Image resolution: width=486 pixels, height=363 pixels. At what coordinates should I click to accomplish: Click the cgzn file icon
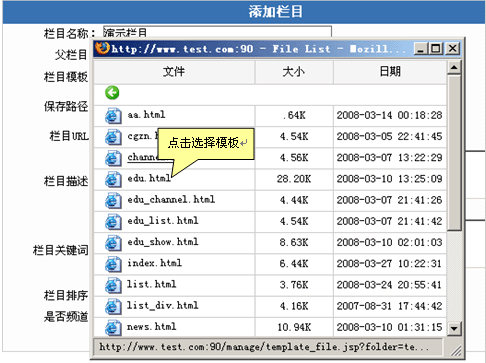(113, 137)
